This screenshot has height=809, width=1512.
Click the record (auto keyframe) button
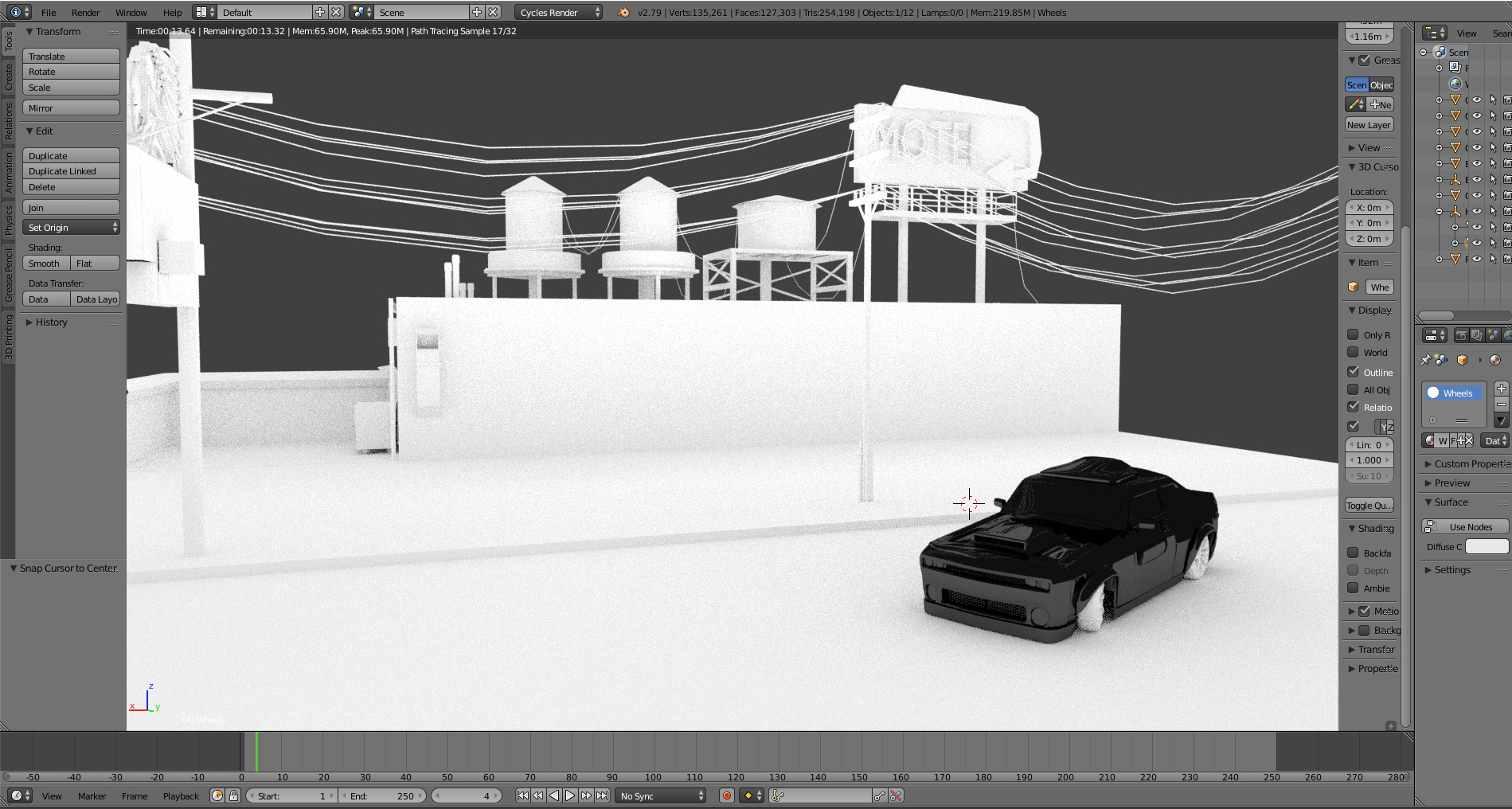click(x=726, y=795)
